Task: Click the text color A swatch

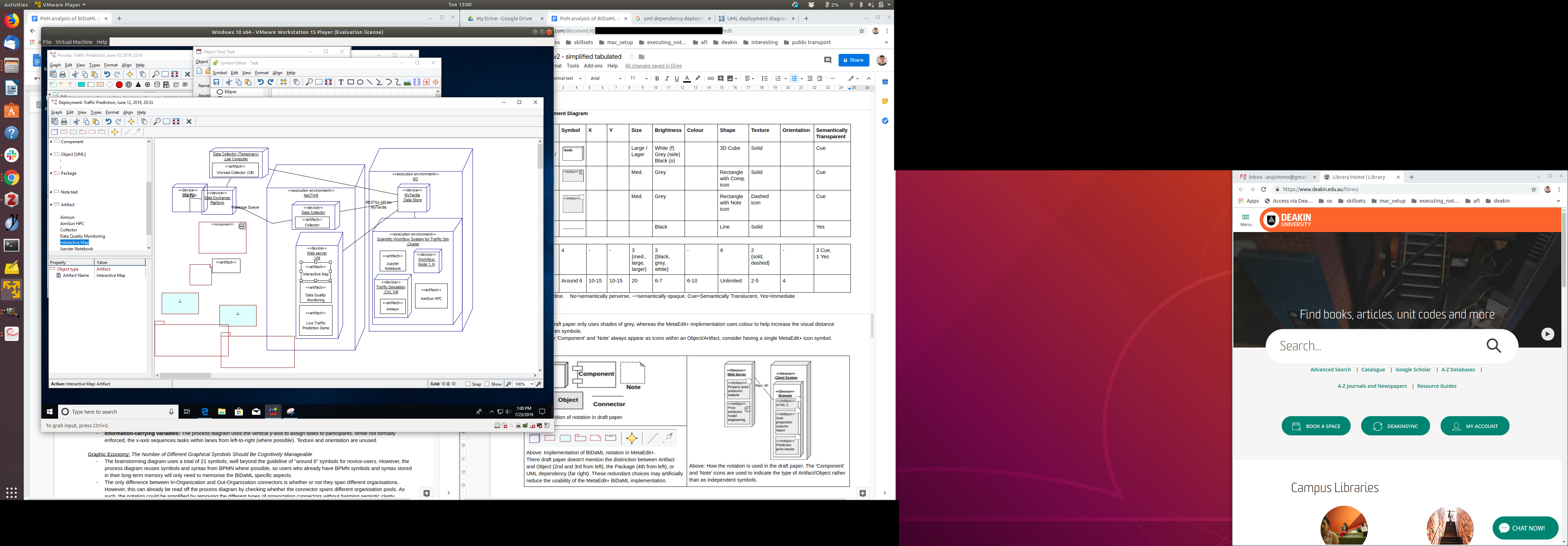Action: 687,78
